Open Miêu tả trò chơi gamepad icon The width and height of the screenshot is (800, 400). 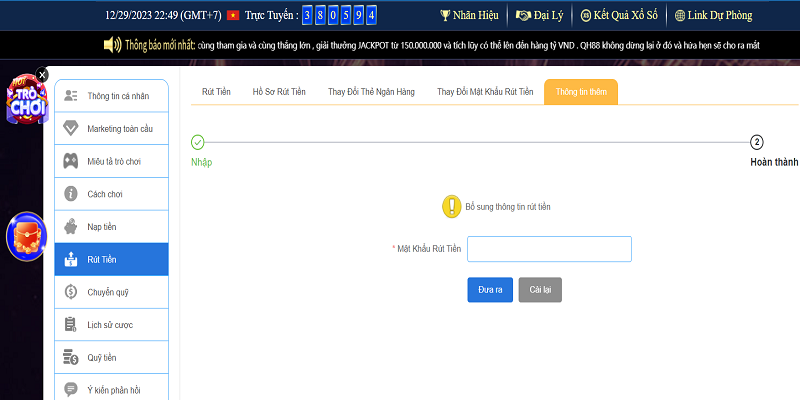(x=71, y=161)
